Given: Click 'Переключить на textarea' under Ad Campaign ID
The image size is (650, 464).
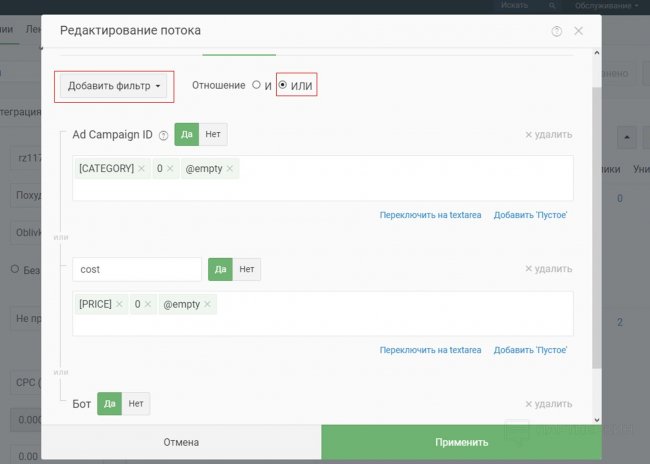Looking at the screenshot, I should click(430, 215).
